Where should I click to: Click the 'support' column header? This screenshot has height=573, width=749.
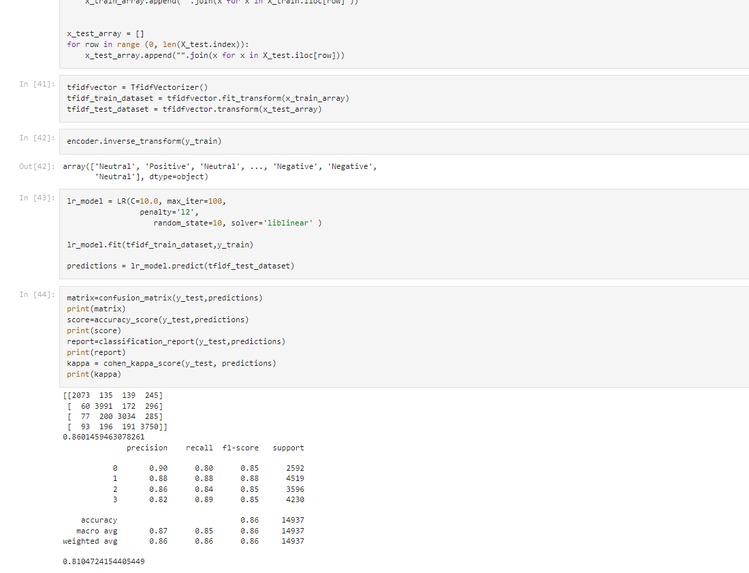(288, 448)
